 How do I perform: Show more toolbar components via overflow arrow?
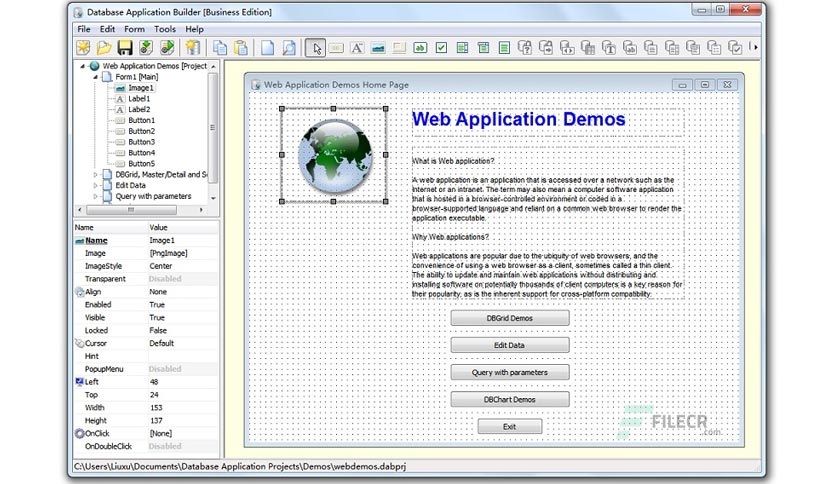[754, 47]
